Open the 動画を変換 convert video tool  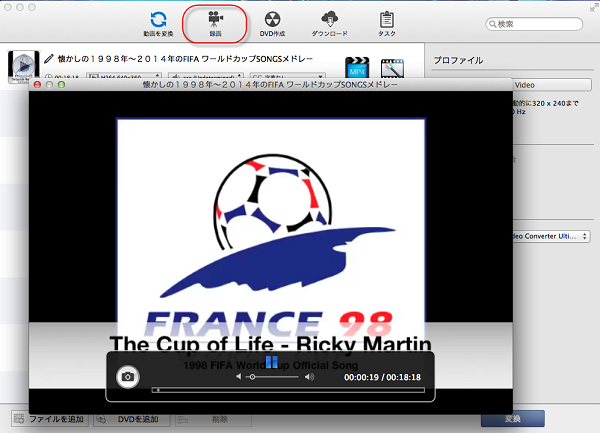tap(158, 24)
